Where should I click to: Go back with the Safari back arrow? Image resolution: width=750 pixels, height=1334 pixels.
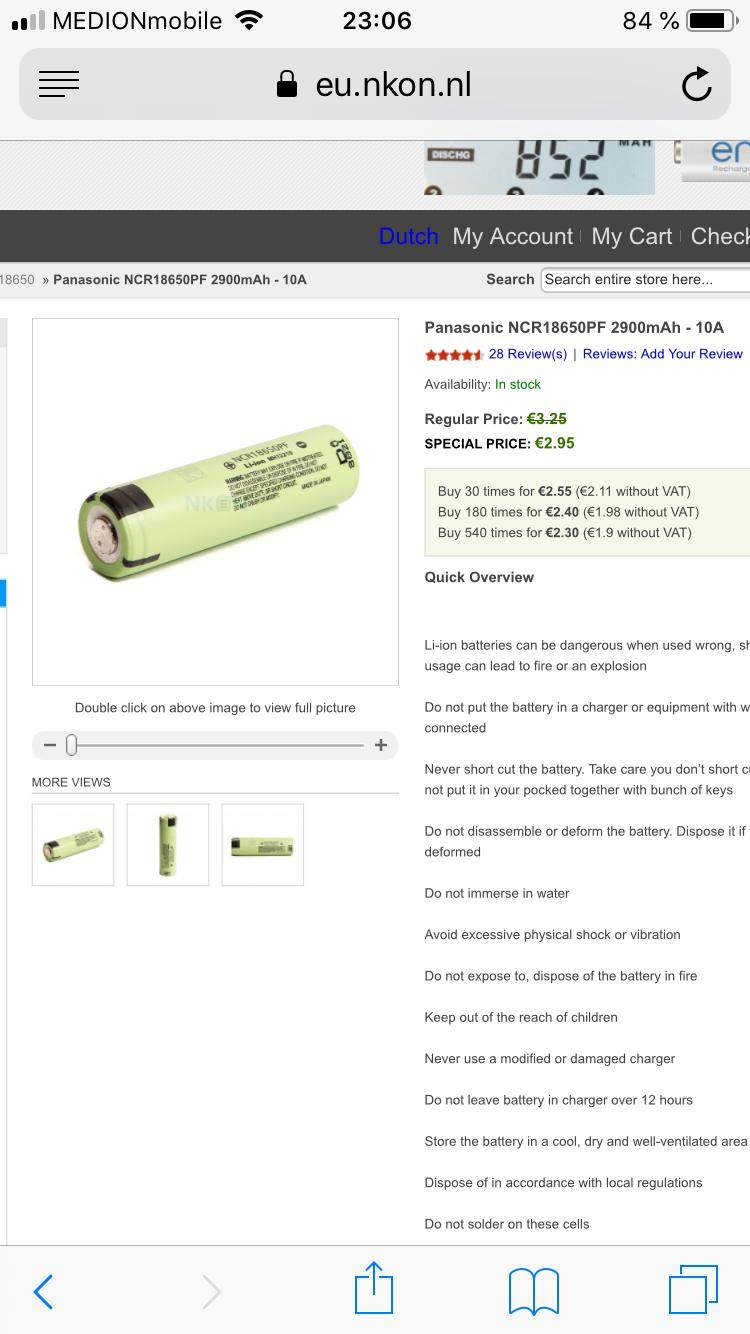(x=43, y=1292)
